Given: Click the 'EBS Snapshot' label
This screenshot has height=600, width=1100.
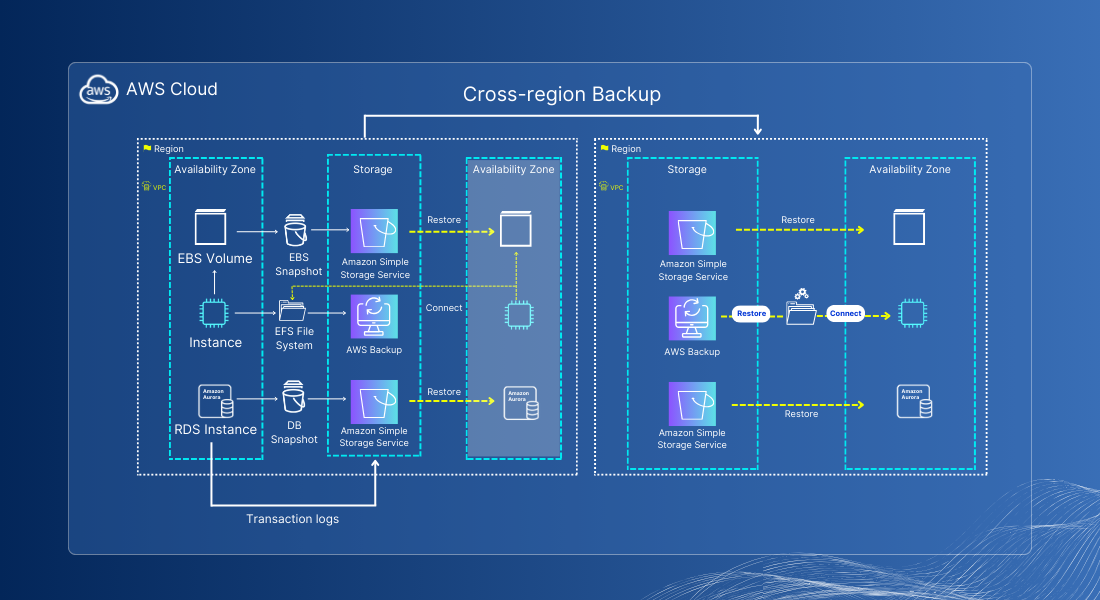Looking at the screenshot, I should point(298,265).
